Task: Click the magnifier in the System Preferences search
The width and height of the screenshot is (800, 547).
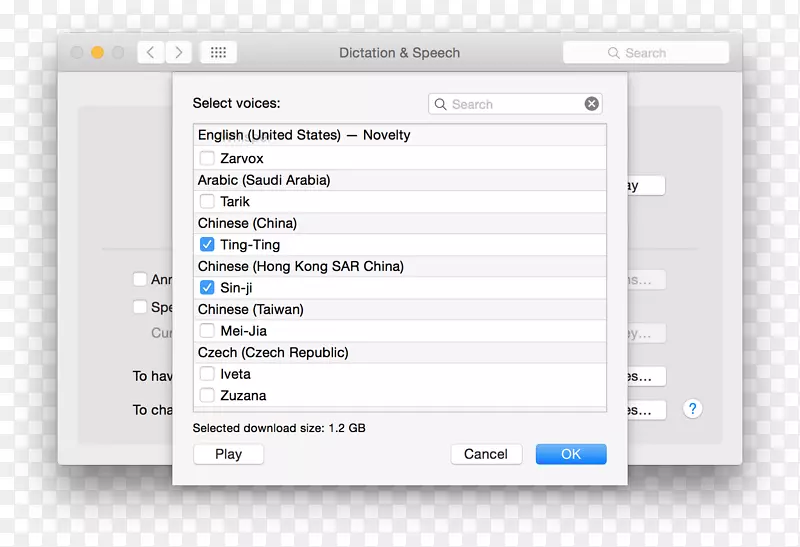Action: [x=613, y=53]
